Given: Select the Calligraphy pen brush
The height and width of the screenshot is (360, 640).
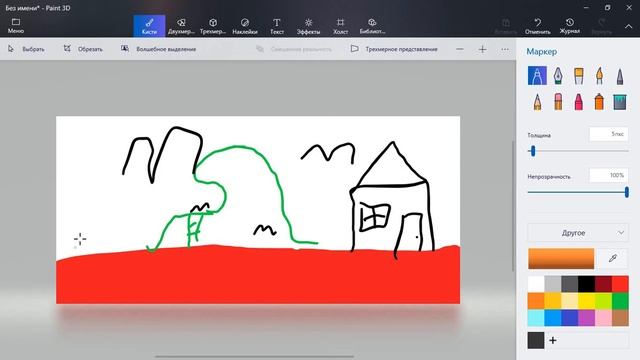Looking at the screenshot, I should (x=558, y=76).
